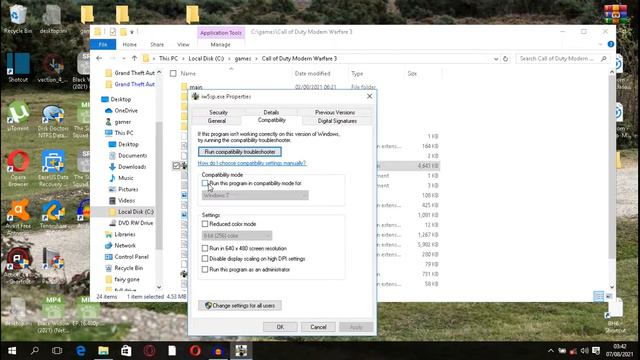This screenshot has height=360, width=640.
Task: Collapse the nav pane scroll-up arrow
Action: click(x=159, y=72)
